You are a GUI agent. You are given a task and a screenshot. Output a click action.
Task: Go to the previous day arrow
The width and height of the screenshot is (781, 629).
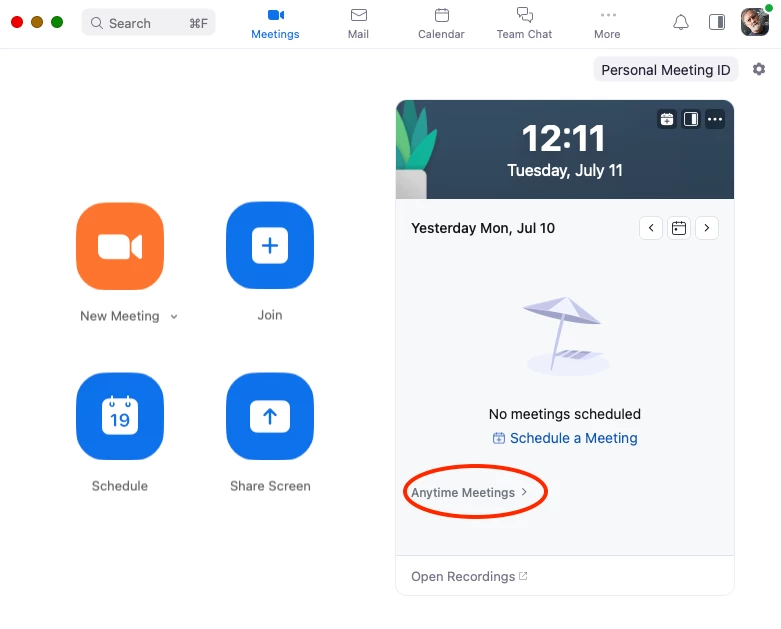pyautogui.click(x=651, y=228)
